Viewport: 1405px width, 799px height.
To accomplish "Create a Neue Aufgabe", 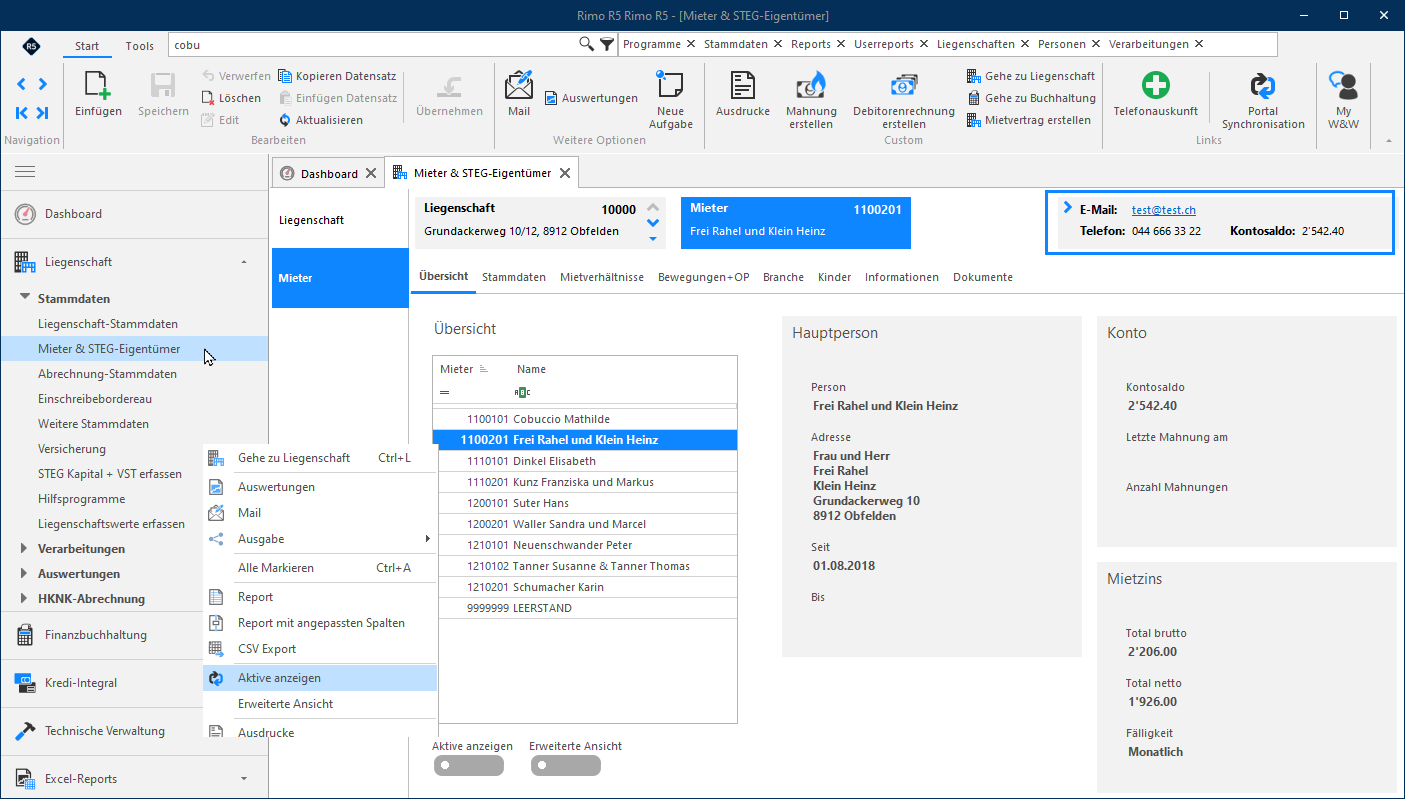I will pyautogui.click(x=670, y=100).
